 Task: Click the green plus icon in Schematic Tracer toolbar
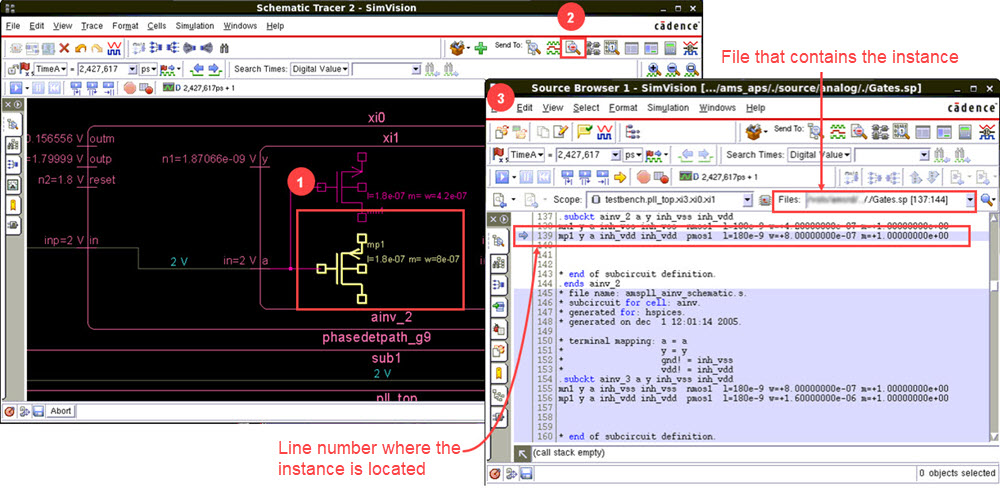click(x=481, y=47)
